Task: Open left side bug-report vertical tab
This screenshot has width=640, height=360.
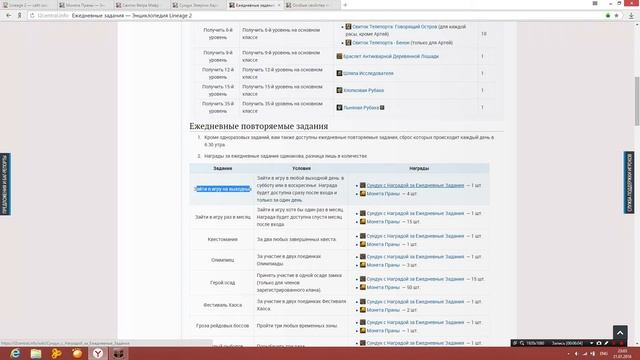Action: click(x=5, y=184)
